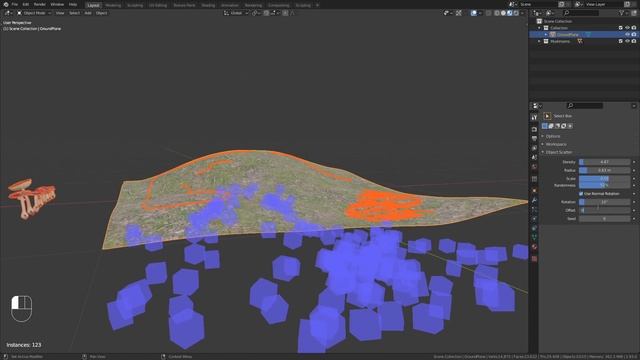Open the Edit menu
Screen dimensions: 640x360
(x=26, y=4)
